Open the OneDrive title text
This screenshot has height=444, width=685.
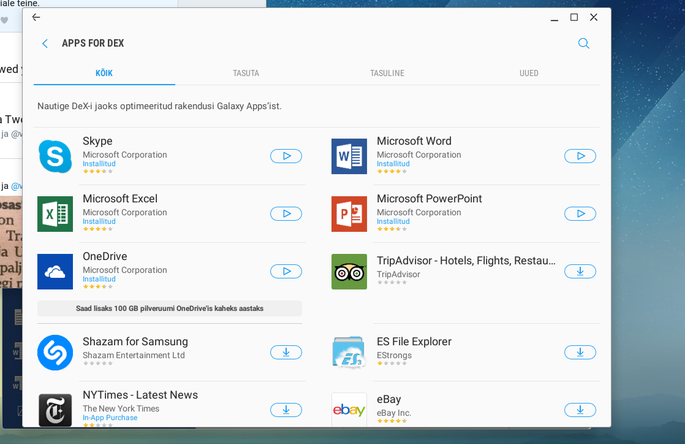(x=105, y=257)
